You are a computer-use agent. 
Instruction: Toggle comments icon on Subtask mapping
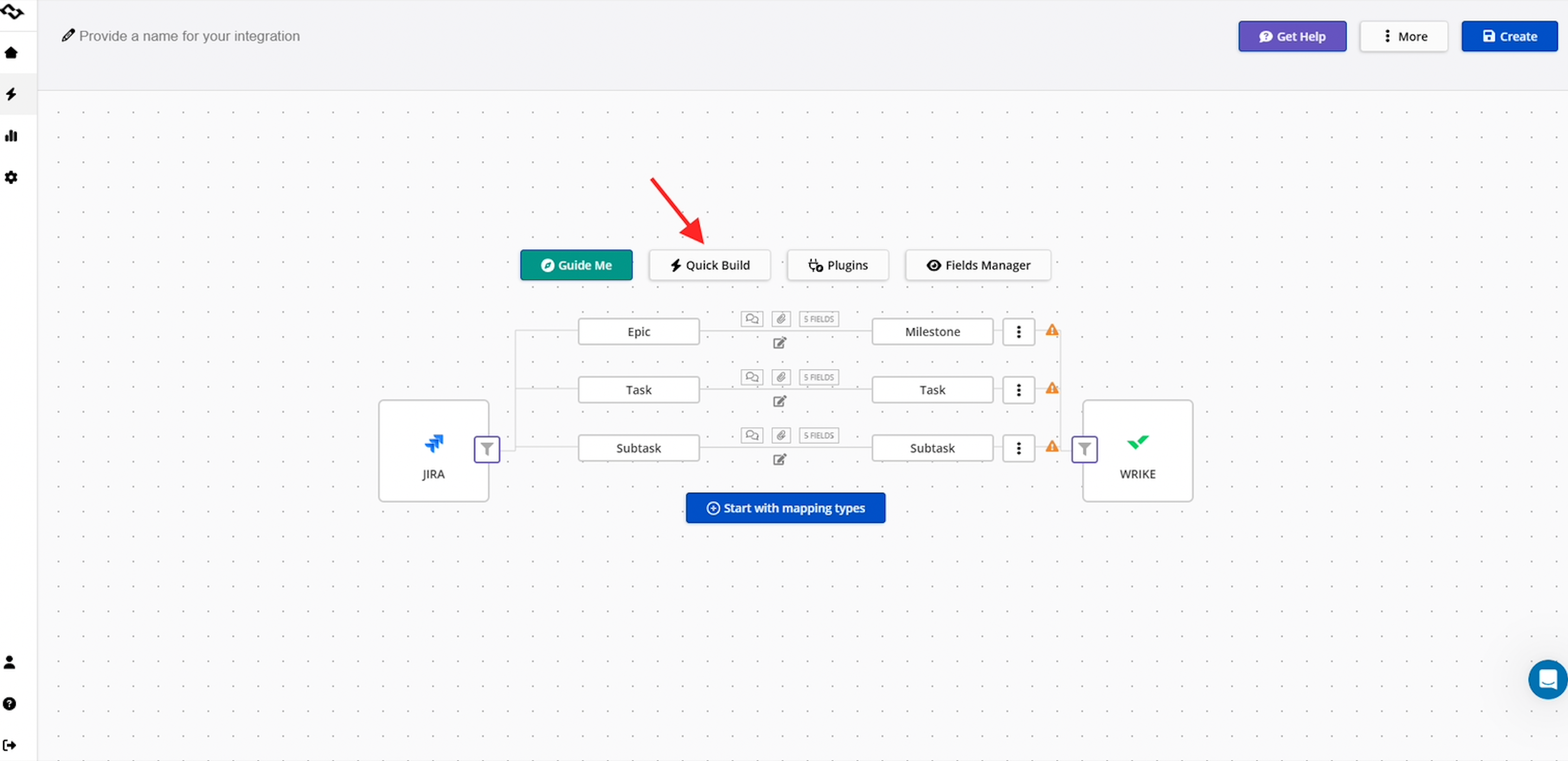pyautogui.click(x=751, y=436)
